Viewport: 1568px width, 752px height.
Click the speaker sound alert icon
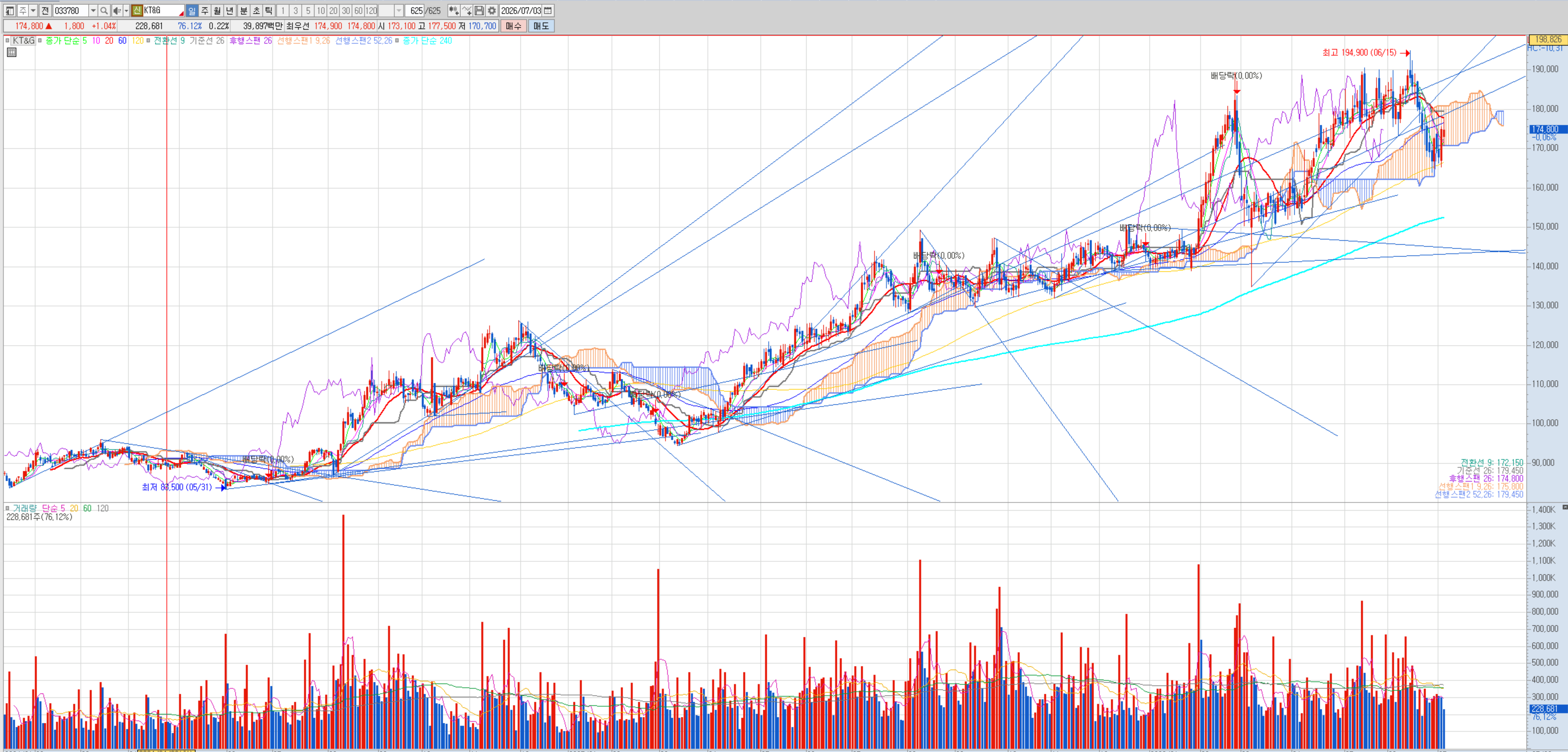click(117, 10)
